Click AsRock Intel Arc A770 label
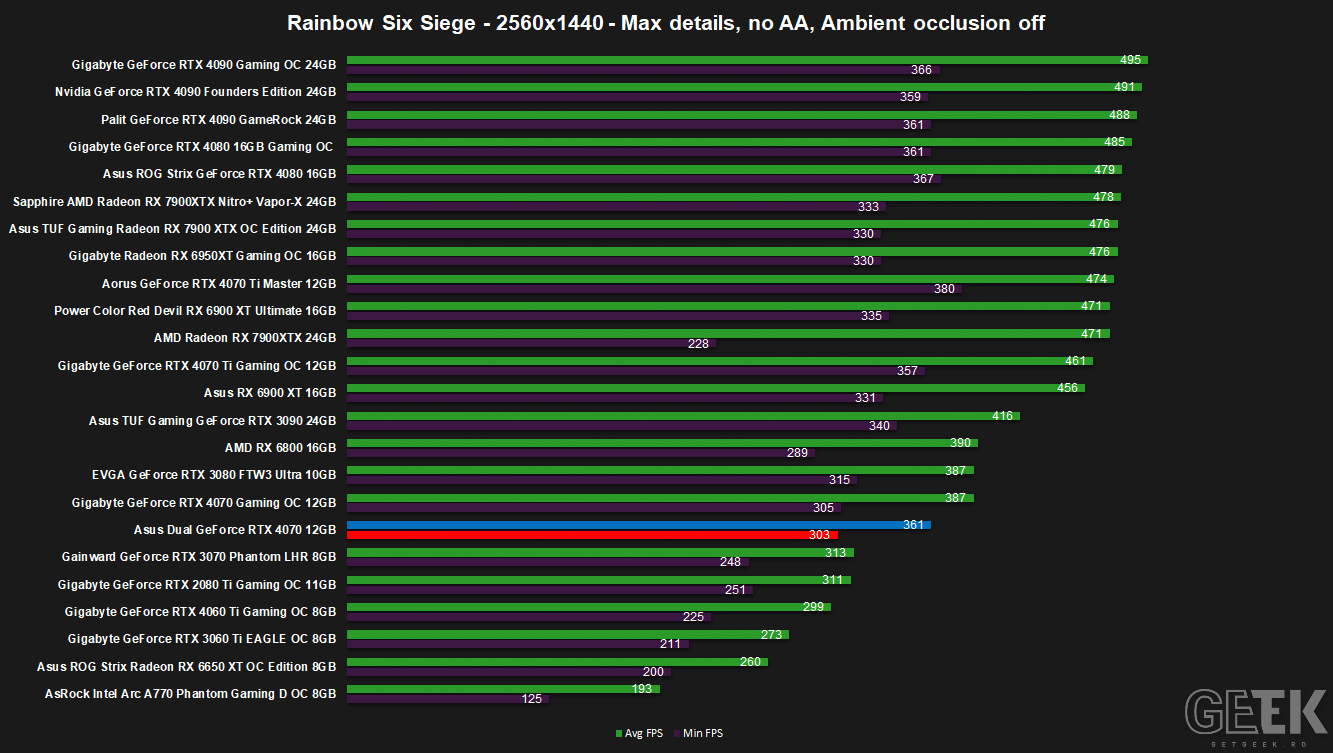 coord(191,693)
